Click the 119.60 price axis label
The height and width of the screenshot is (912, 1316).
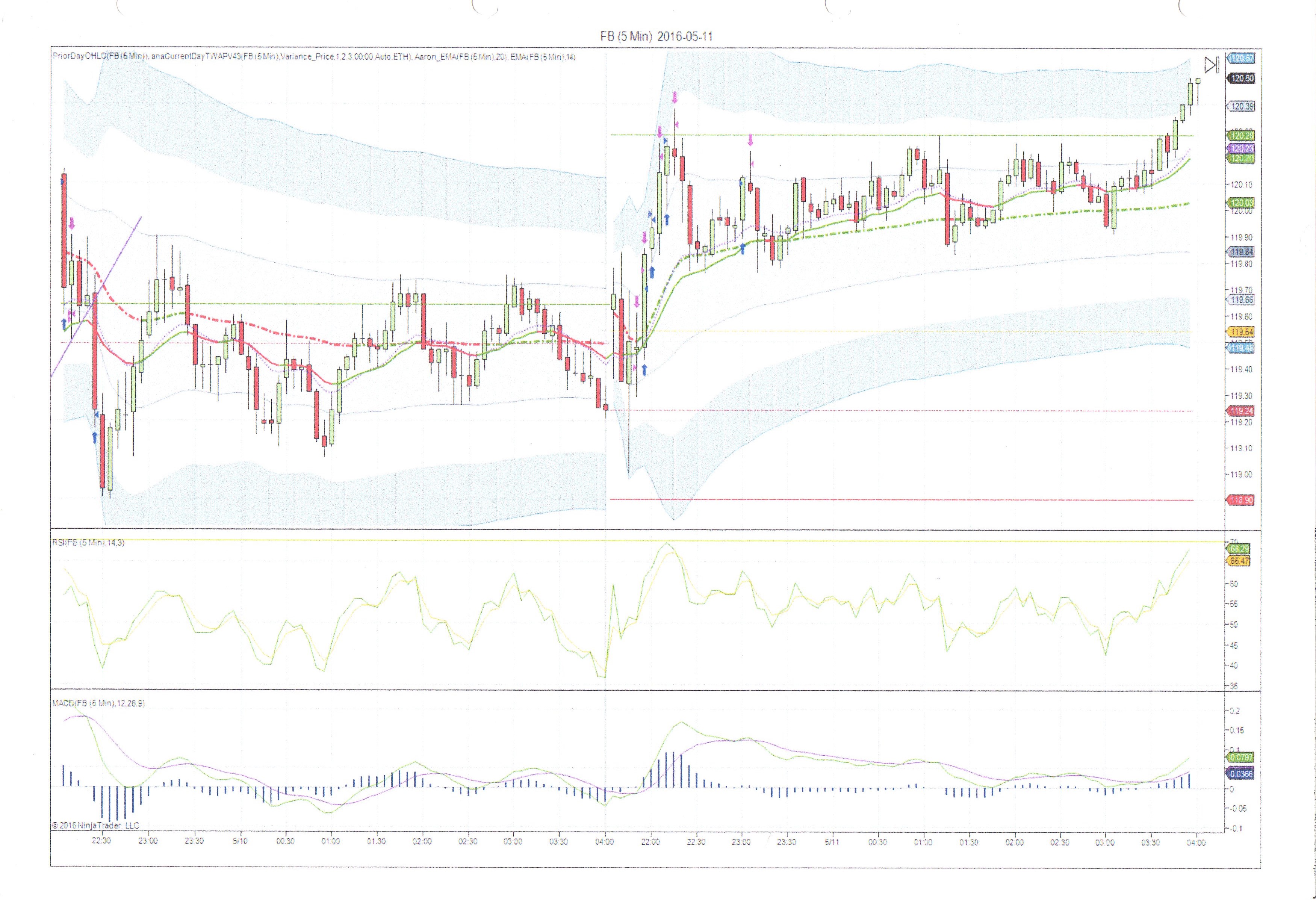pos(1242,316)
